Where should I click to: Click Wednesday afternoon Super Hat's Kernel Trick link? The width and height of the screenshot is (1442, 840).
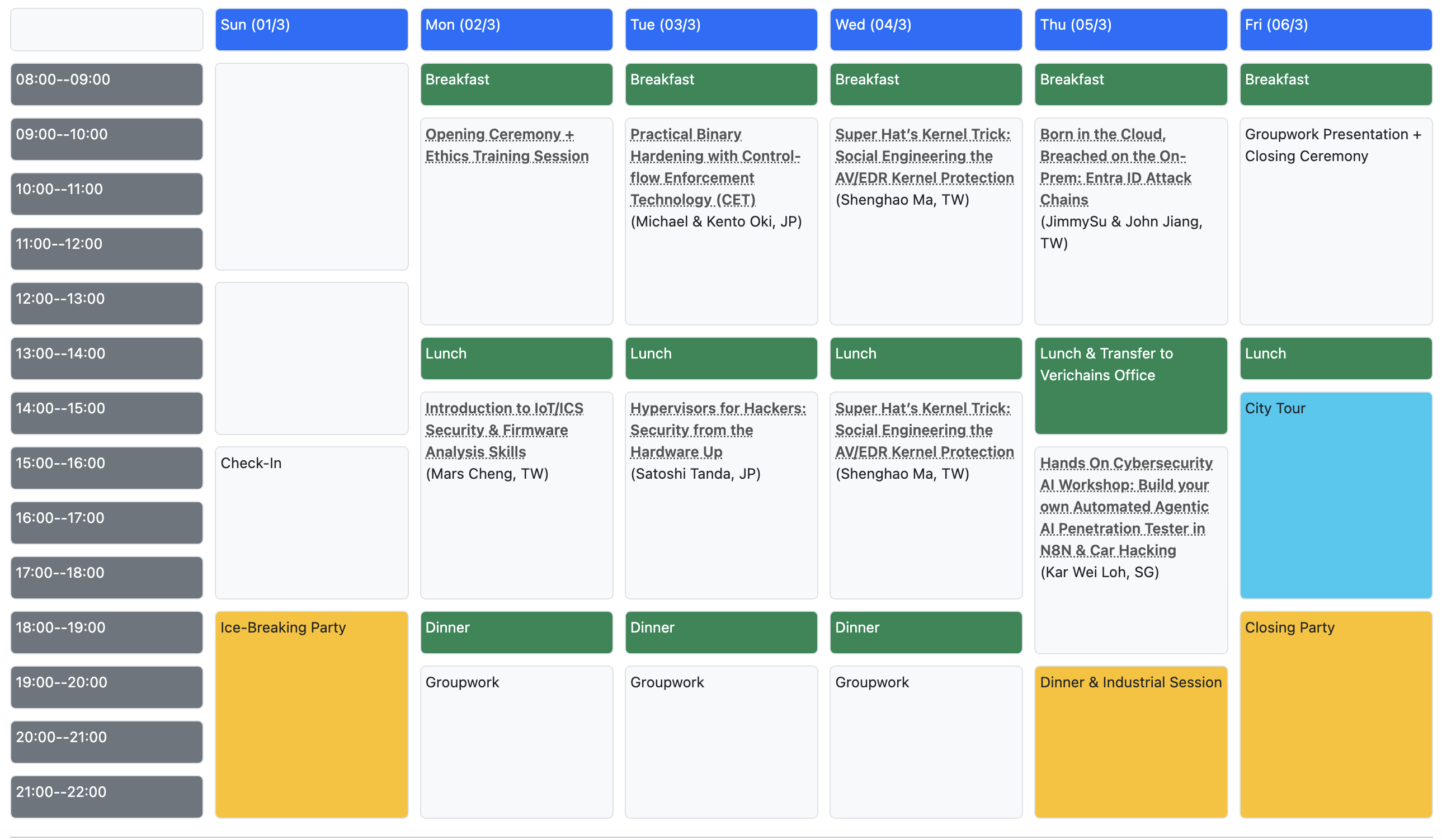click(923, 430)
